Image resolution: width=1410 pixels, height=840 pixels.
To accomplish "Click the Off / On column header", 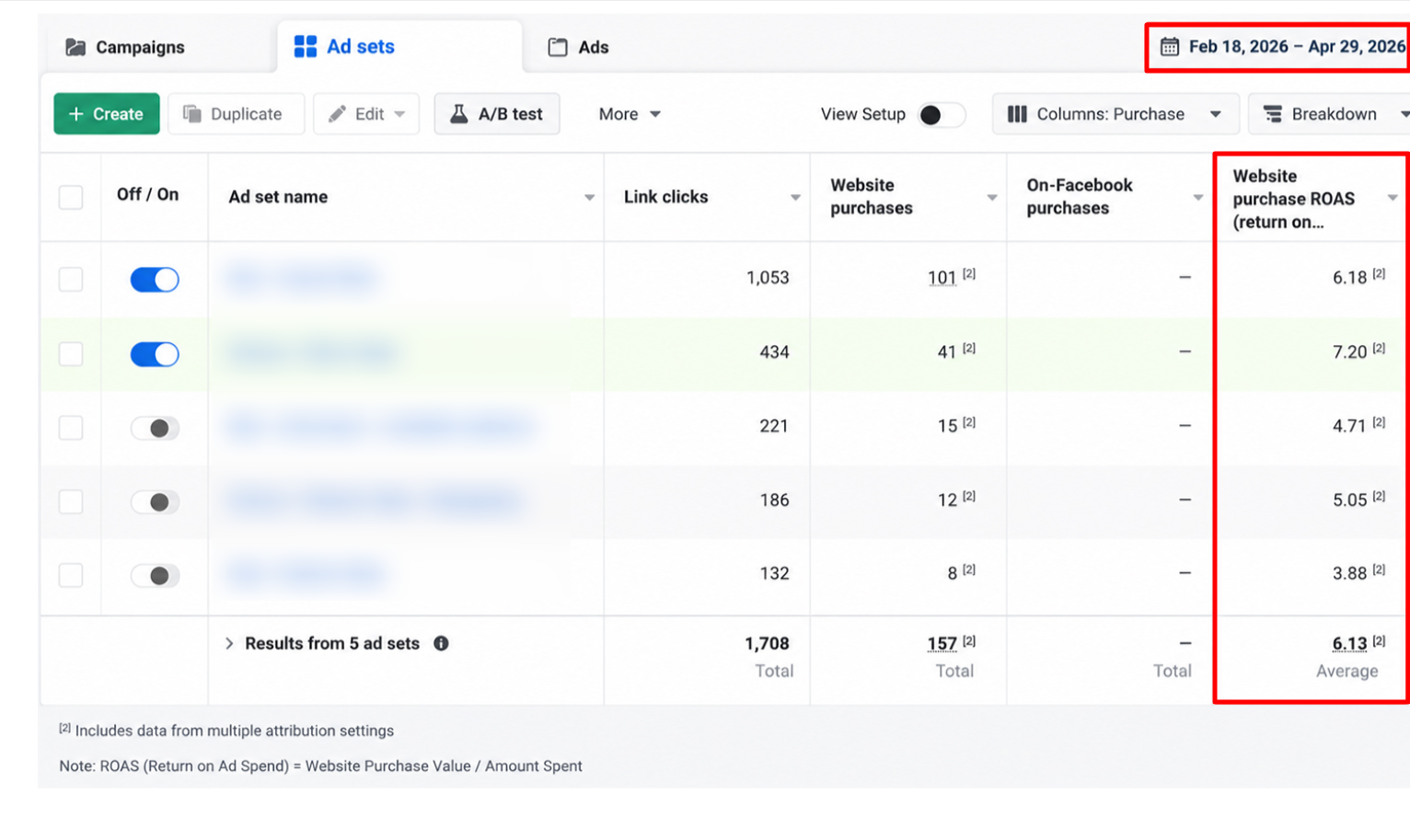I will tap(147, 195).
